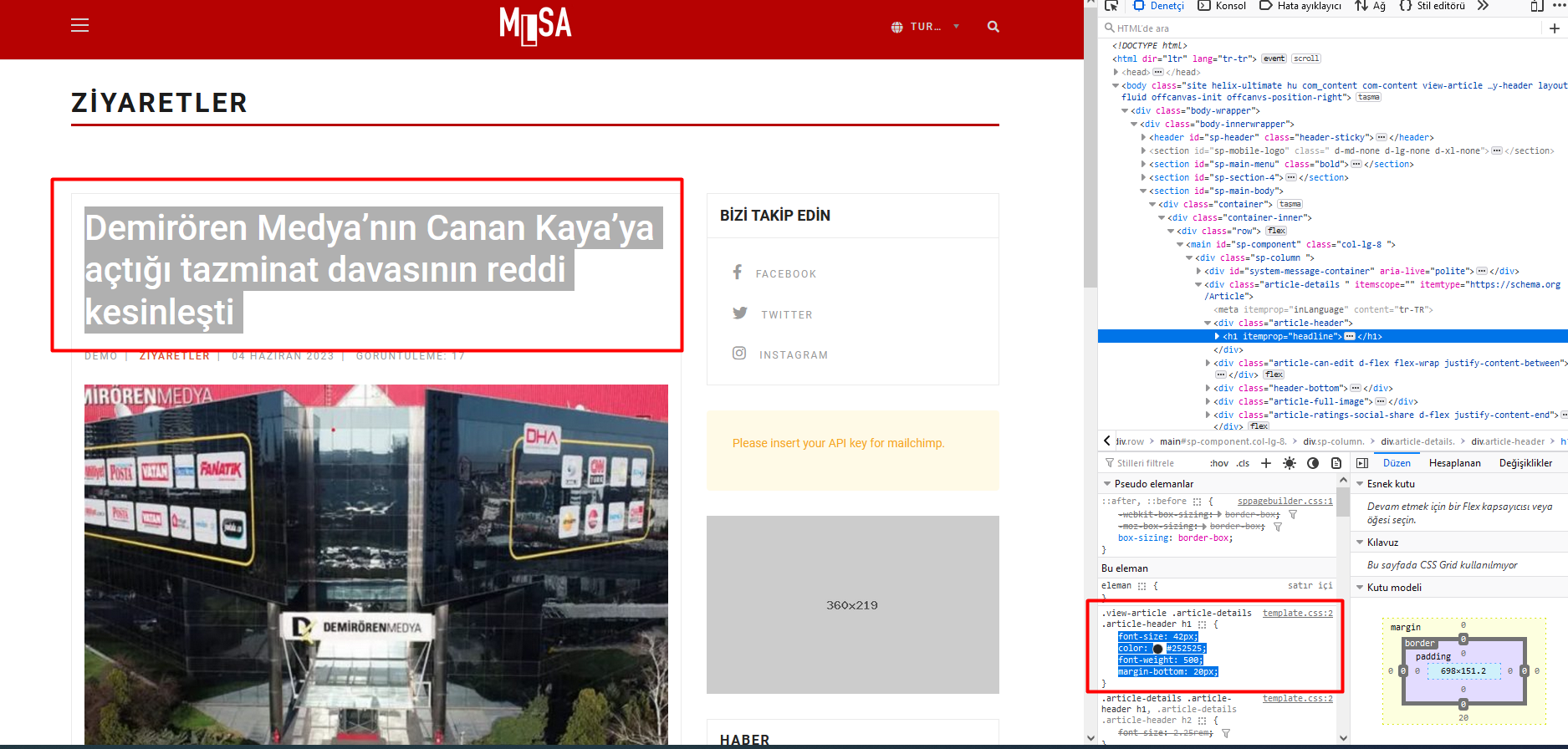Click the MISA logo
Screen dimensions: 1568x749
pyautogui.click(x=535, y=25)
